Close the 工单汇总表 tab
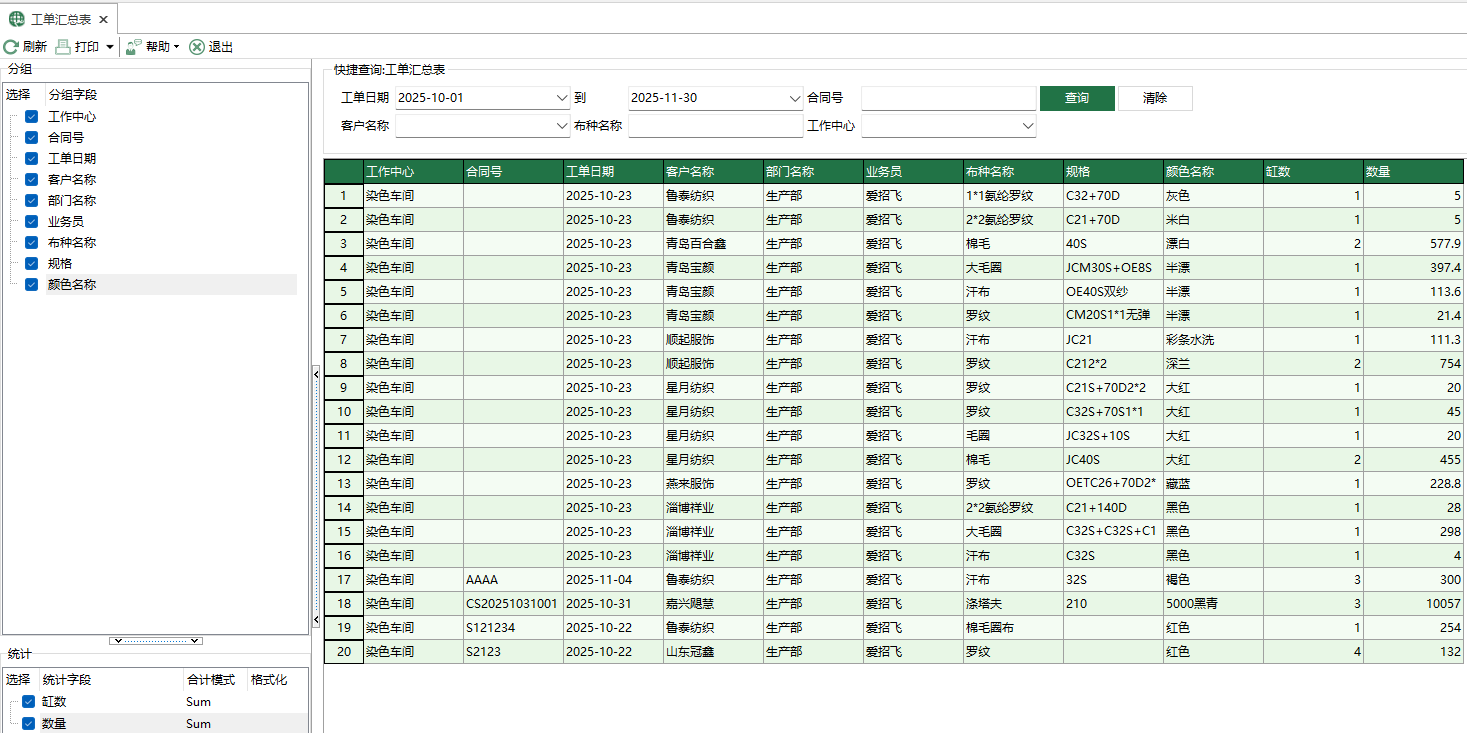1467x733 pixels. point(103,20)
